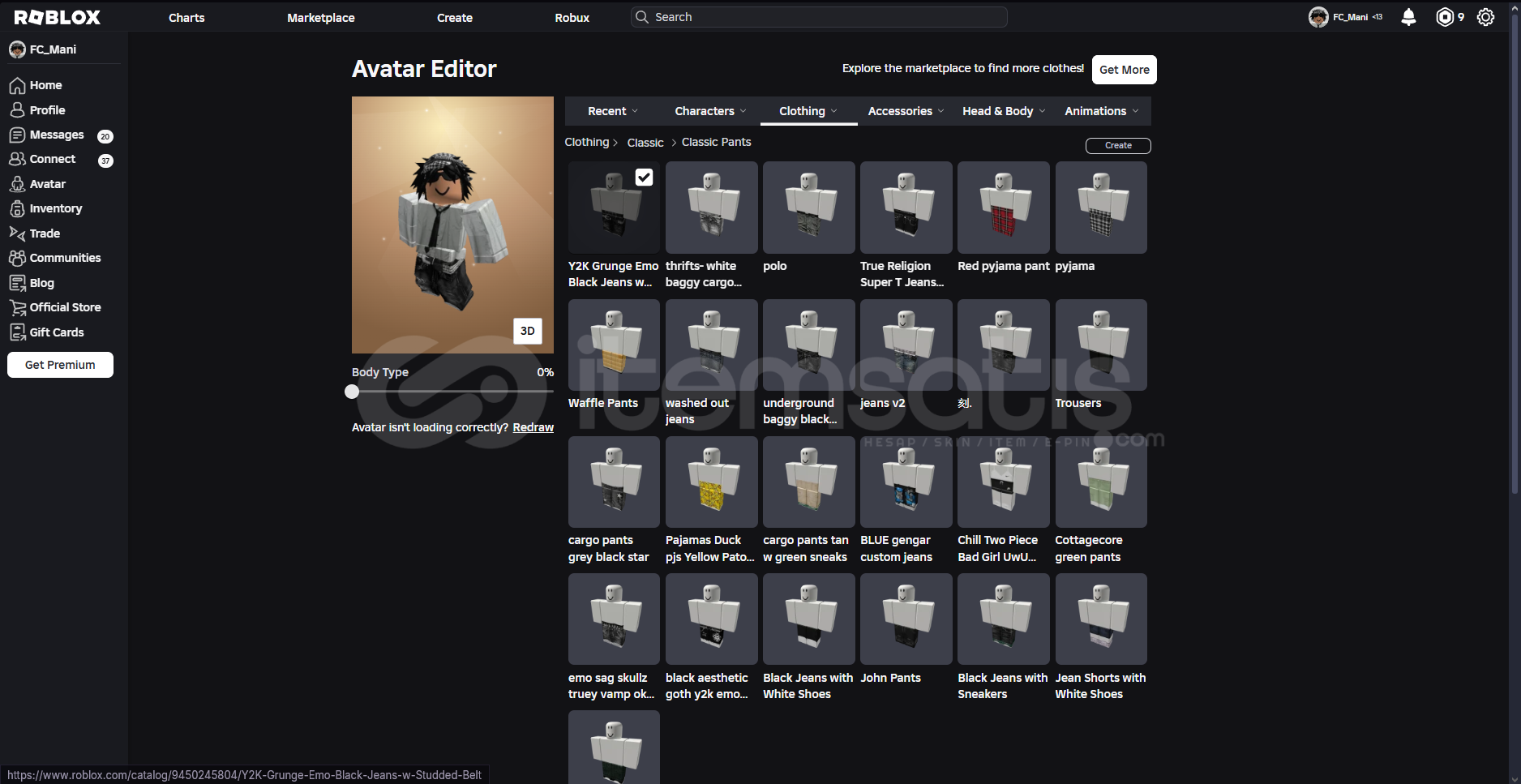Expand the Animations dropdown
The height and width of the screenshot is (784, 1521).
1102,111
